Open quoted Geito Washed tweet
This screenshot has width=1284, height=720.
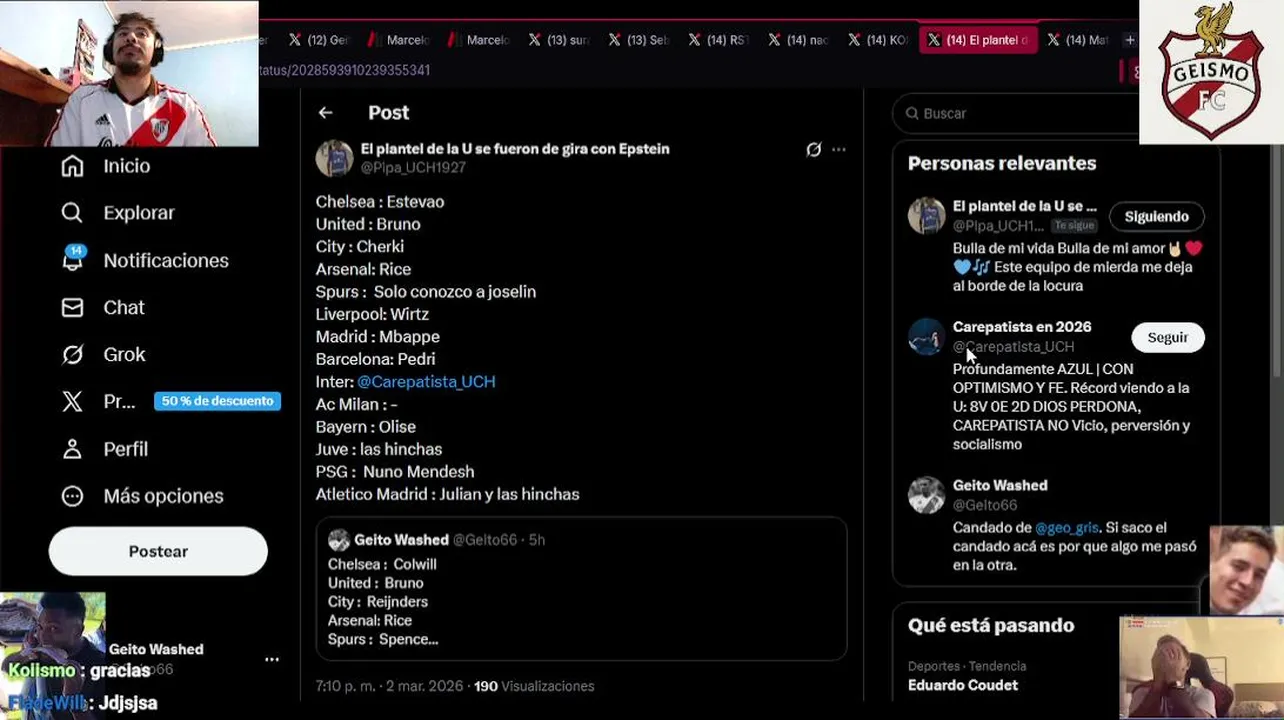(x=581, y=589)
